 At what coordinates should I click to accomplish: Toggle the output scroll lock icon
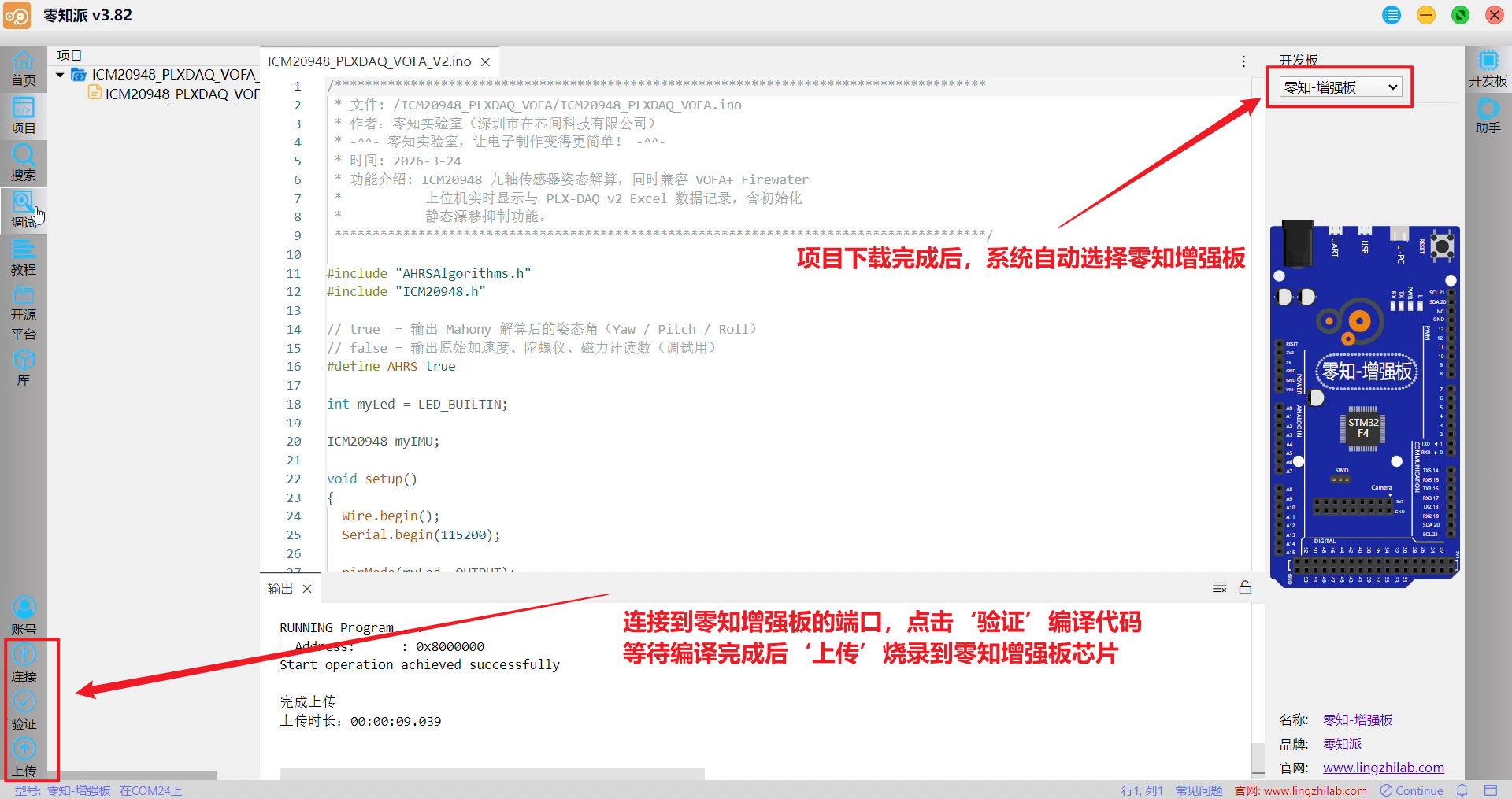(x=1245, y=587)
